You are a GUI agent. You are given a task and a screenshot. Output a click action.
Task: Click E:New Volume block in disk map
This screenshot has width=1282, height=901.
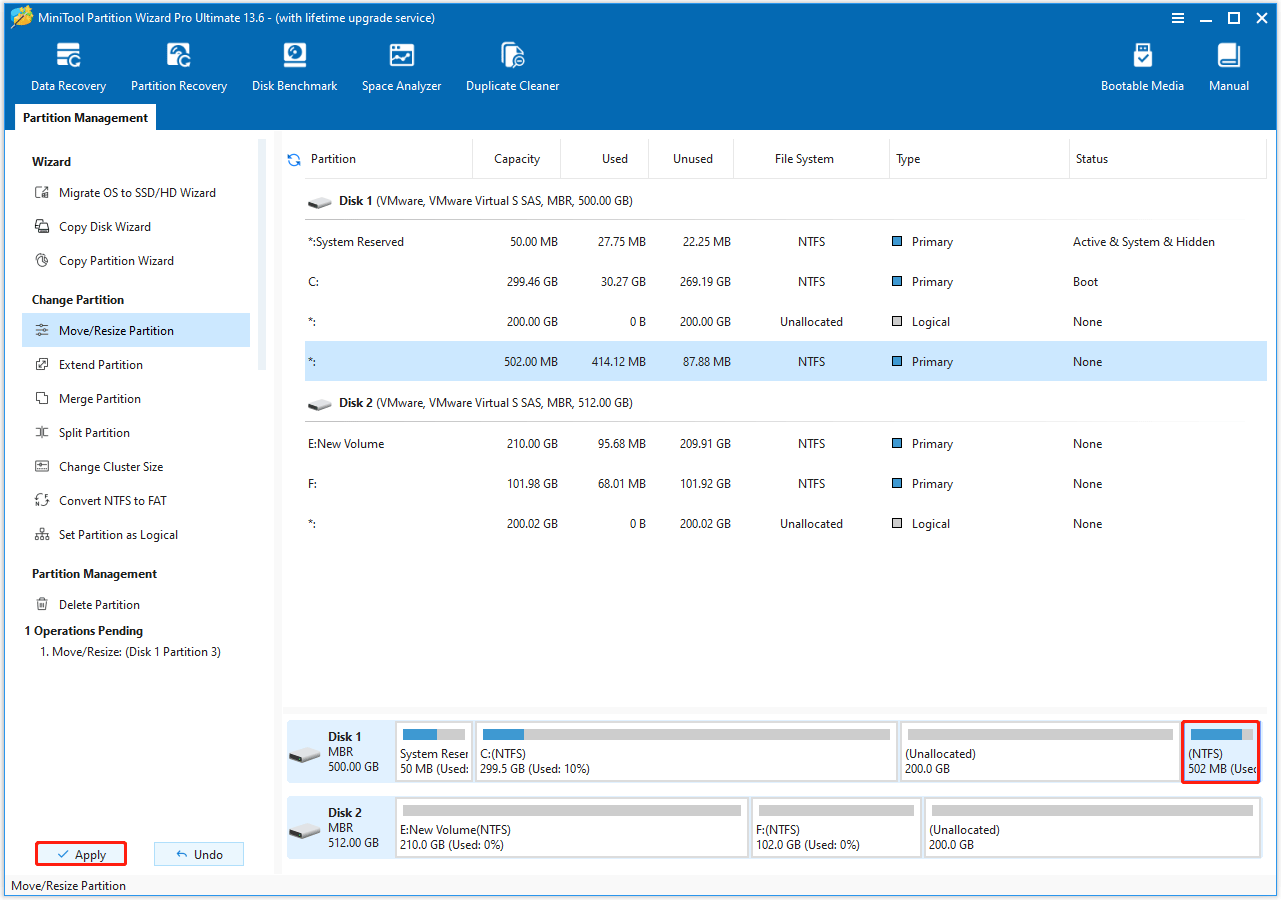(x=572, y=828)
